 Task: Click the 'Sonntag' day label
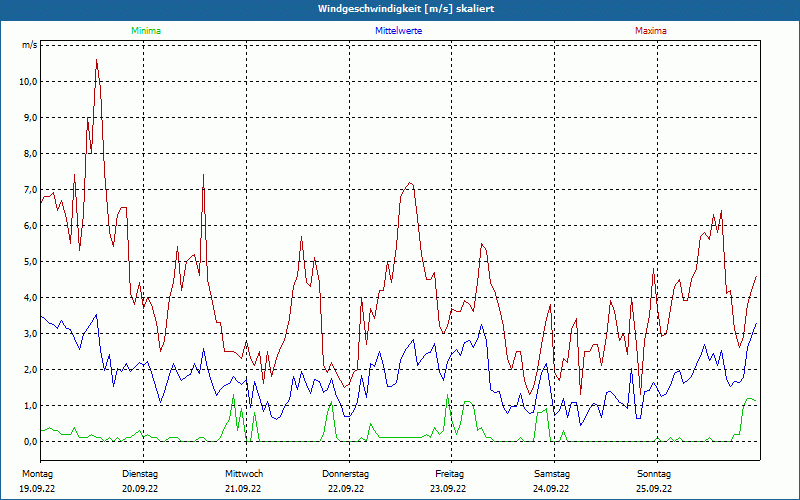pos(654,474)
